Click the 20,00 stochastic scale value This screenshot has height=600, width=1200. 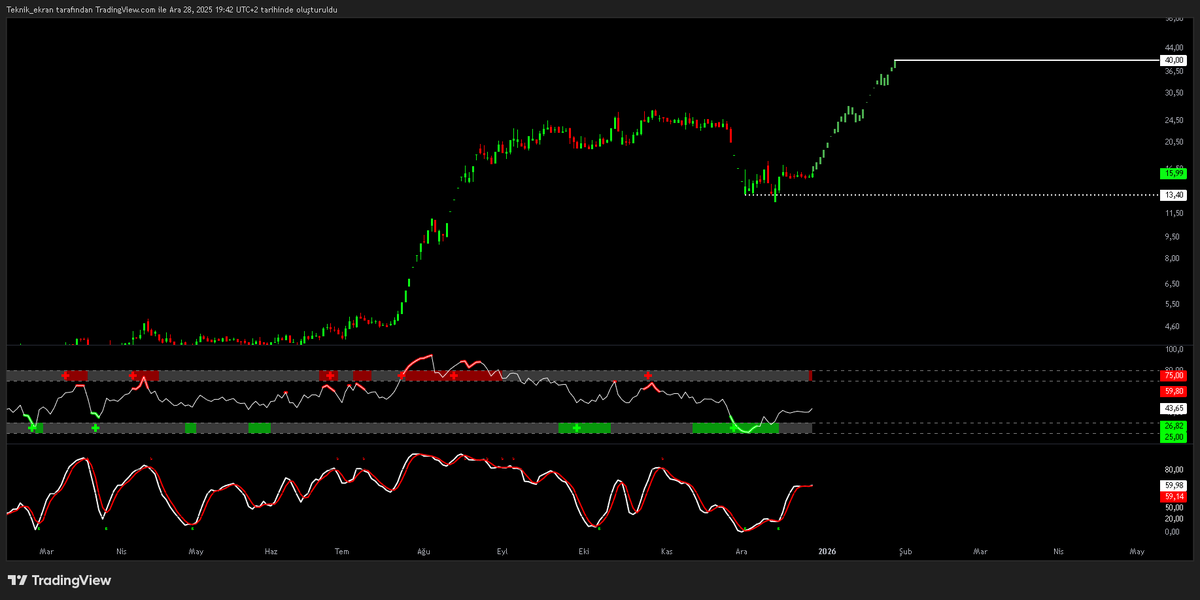(x=1173, y=519)
